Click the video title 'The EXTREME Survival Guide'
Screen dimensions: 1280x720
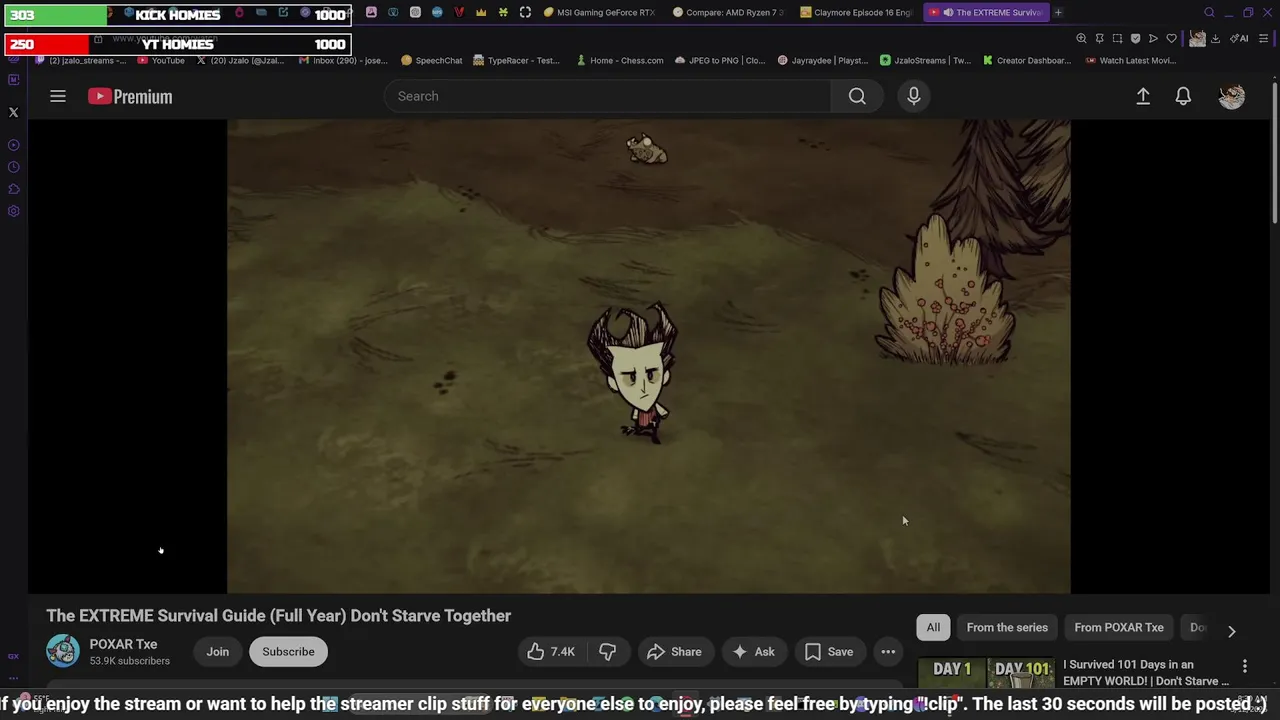tap(278, 616)
